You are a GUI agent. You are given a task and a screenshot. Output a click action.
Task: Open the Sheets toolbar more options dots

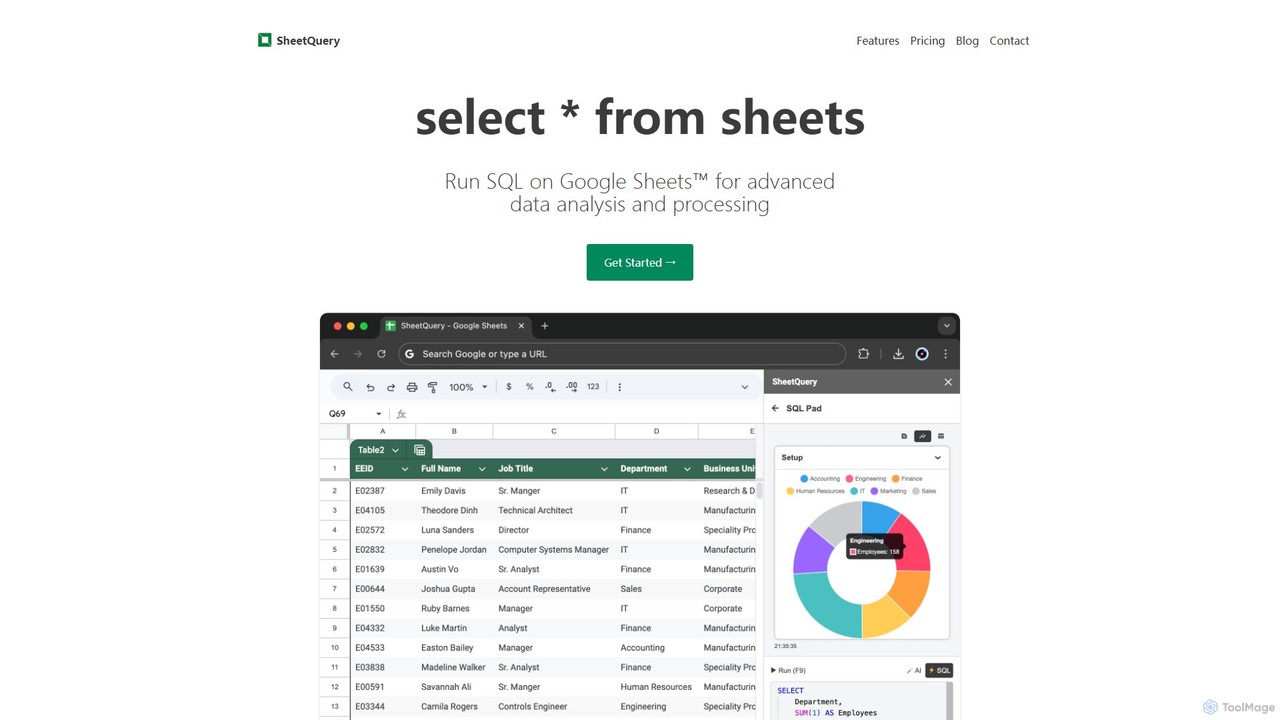619,387
